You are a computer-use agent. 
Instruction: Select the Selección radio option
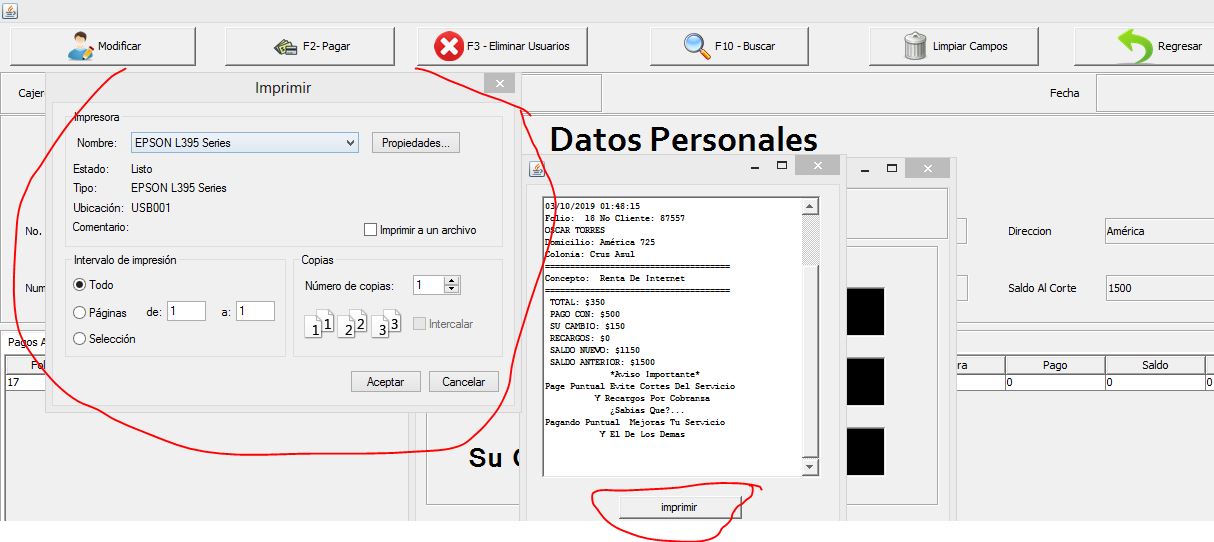(80, 339)
